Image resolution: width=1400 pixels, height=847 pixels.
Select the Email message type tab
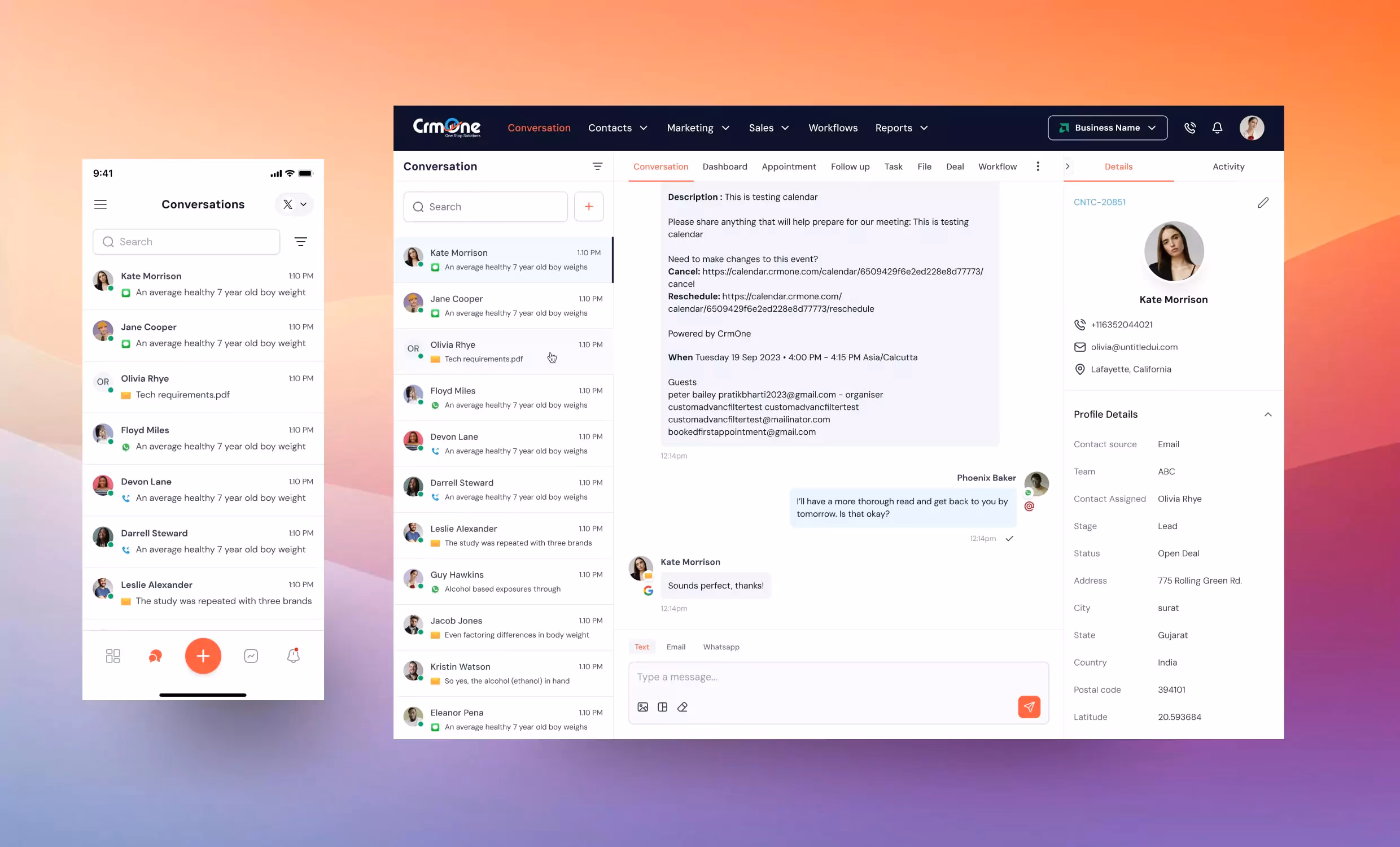pyautogui.click(x=676, y=647)
